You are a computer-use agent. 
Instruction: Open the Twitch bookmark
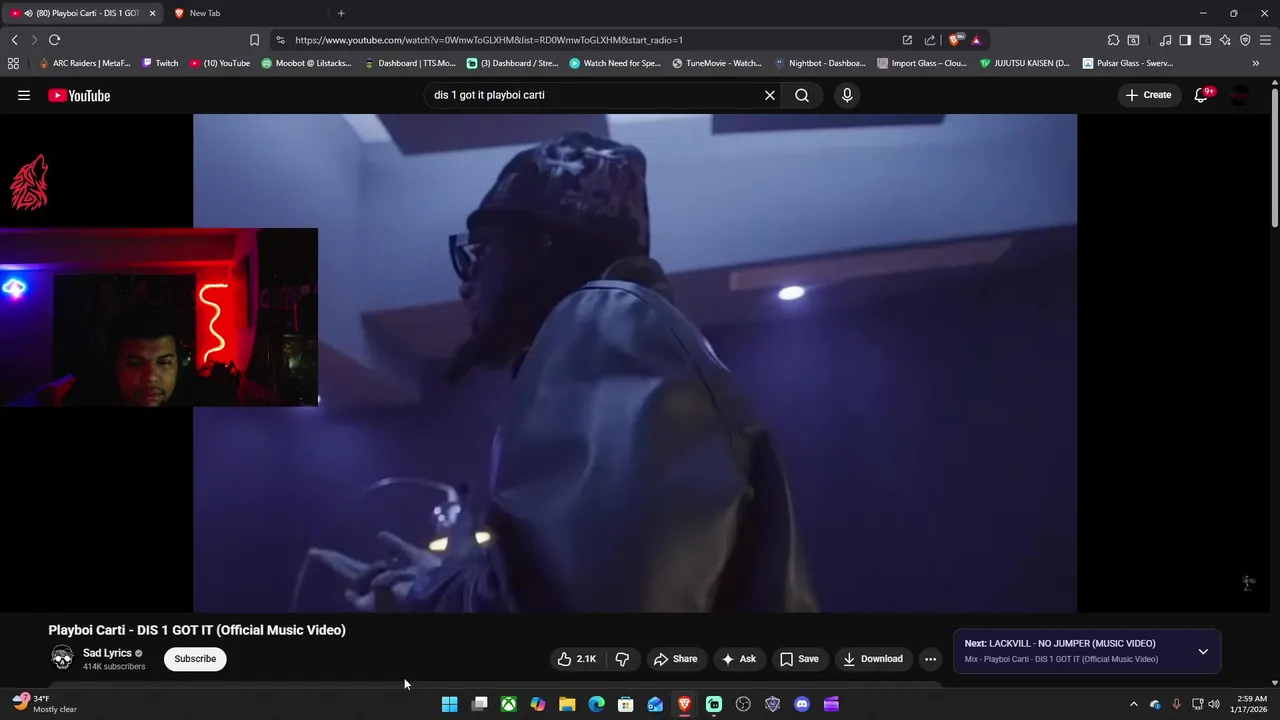pyautogui.click(x=160, y=63)
